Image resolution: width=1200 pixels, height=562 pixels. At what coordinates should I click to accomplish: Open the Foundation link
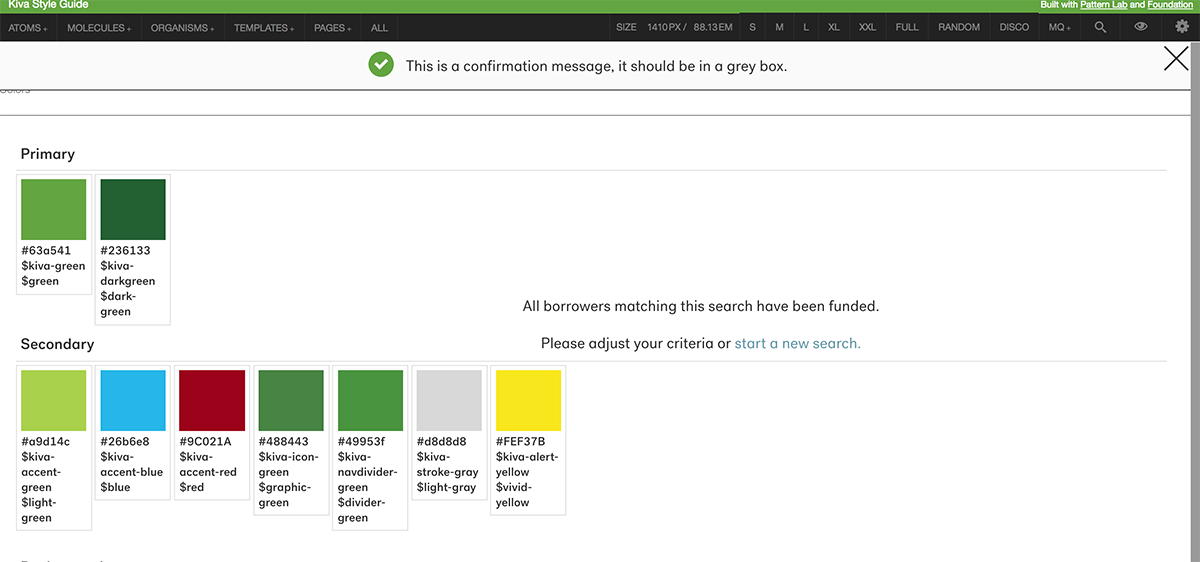(x=1169, y=5)
